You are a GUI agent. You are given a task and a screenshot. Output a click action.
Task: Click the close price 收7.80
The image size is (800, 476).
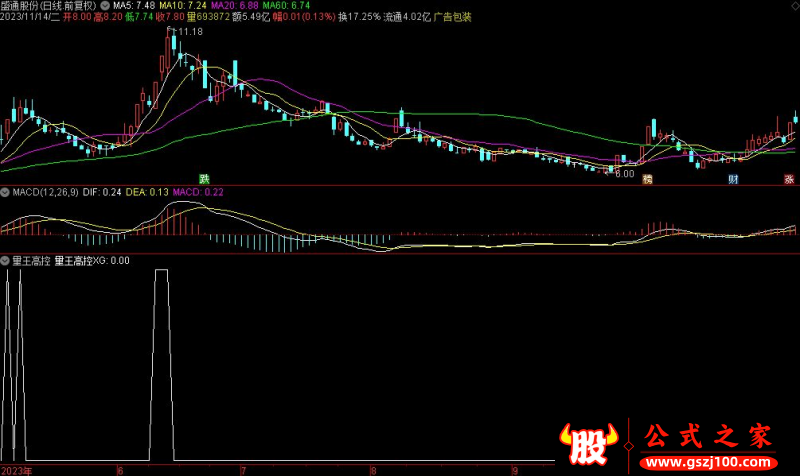point(170,17)
